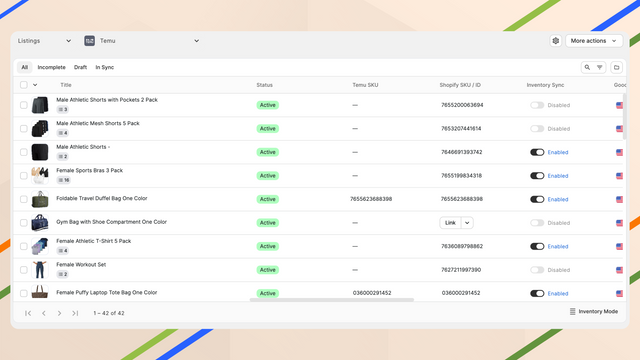Disable inventory sync for Female Athletic T-Shirt 5 Pack
Image resolution: width=640 pixels, height=360 pixels.
537,246
